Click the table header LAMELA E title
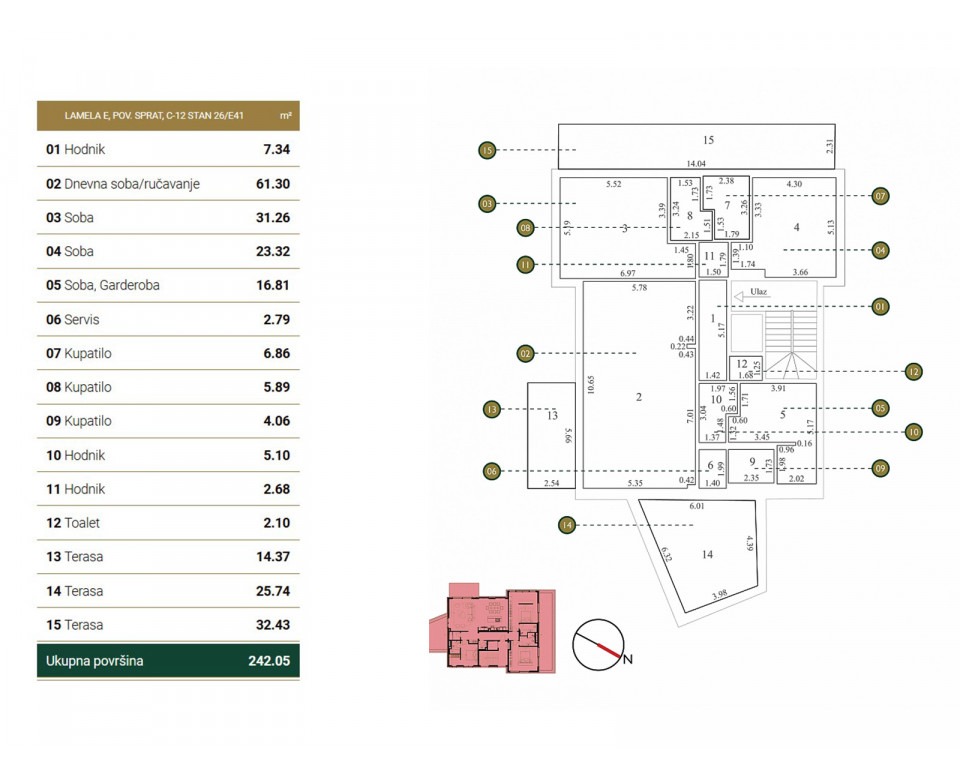 (x=168, y=116)
